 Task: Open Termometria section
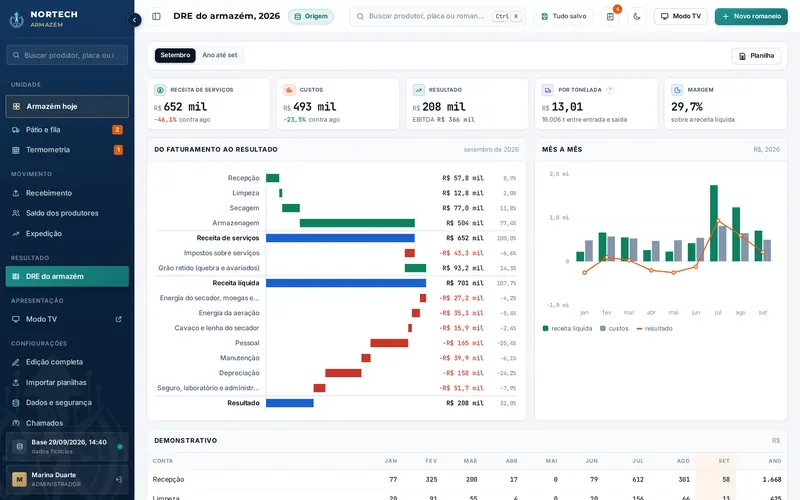click(67, 150)
